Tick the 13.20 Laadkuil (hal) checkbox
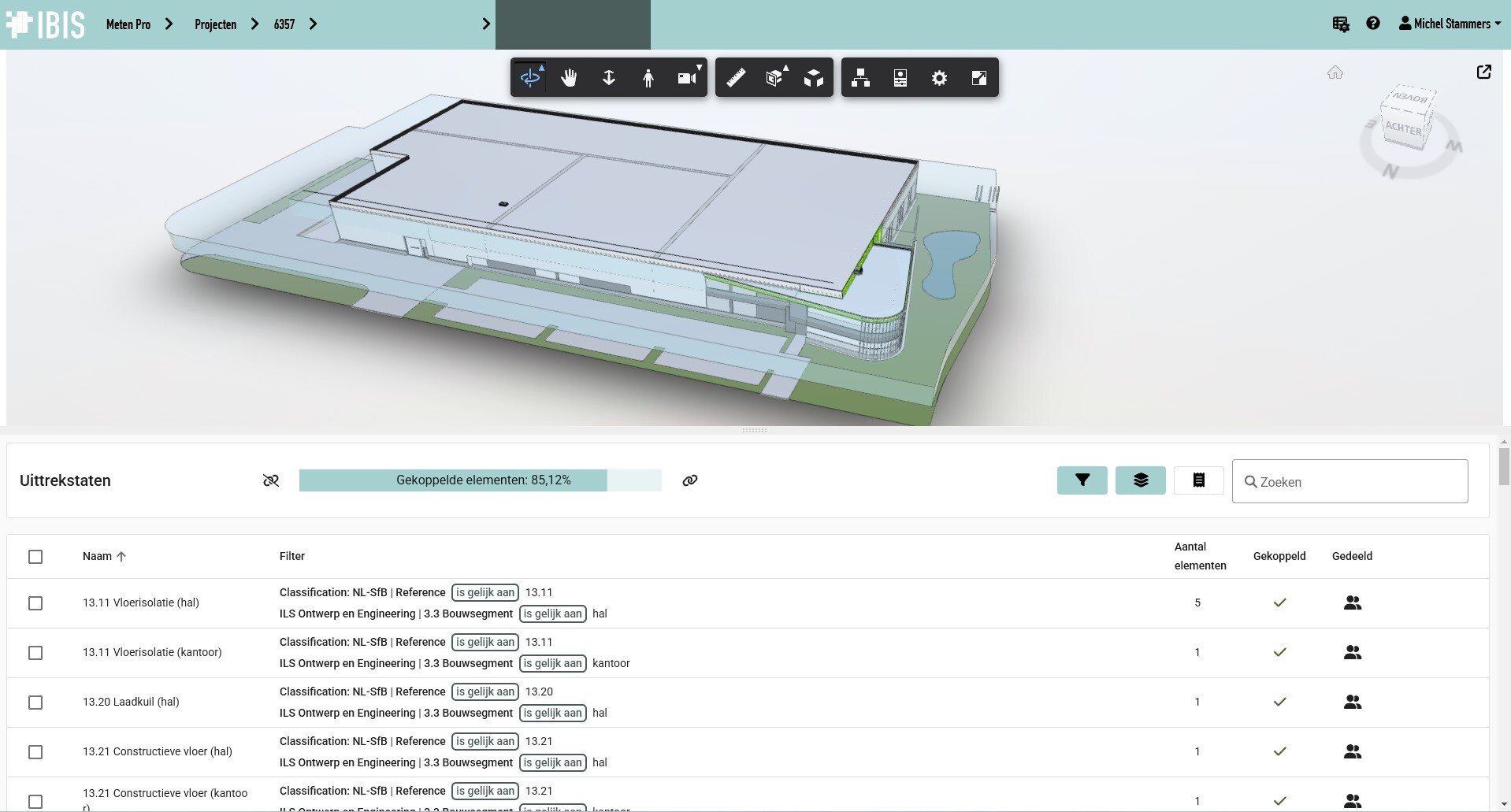 35,703
